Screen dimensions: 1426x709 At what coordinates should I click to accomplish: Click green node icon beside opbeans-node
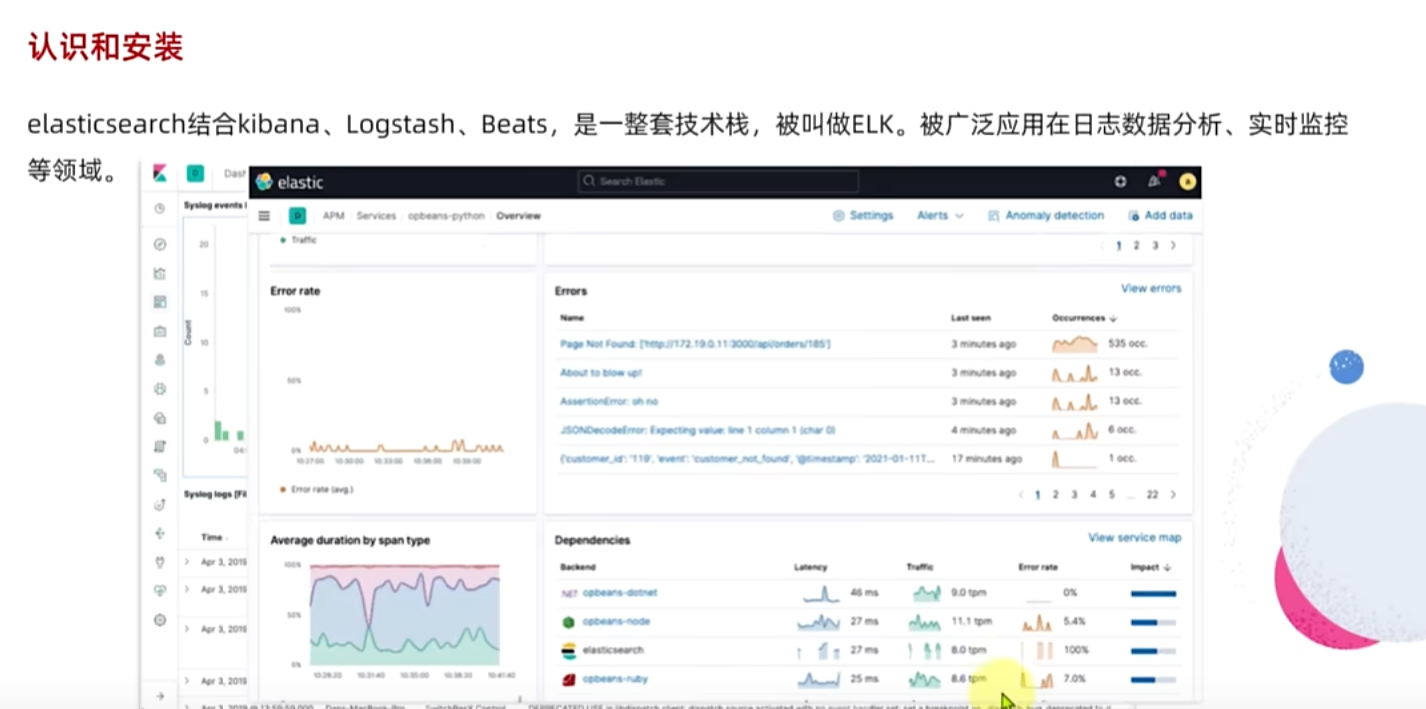568,622
